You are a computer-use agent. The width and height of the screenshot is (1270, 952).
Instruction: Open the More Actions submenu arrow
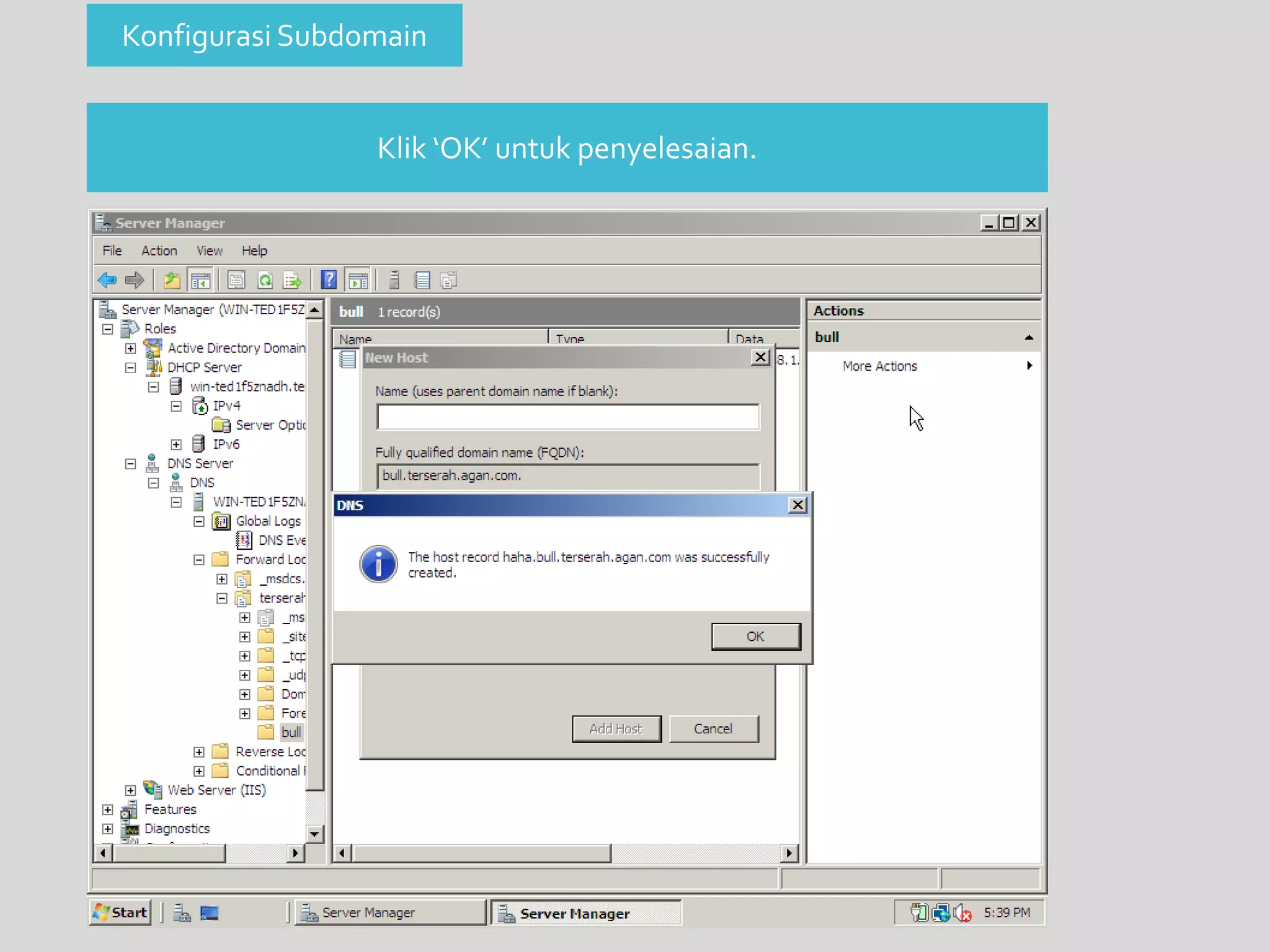tap(1029, 366)
